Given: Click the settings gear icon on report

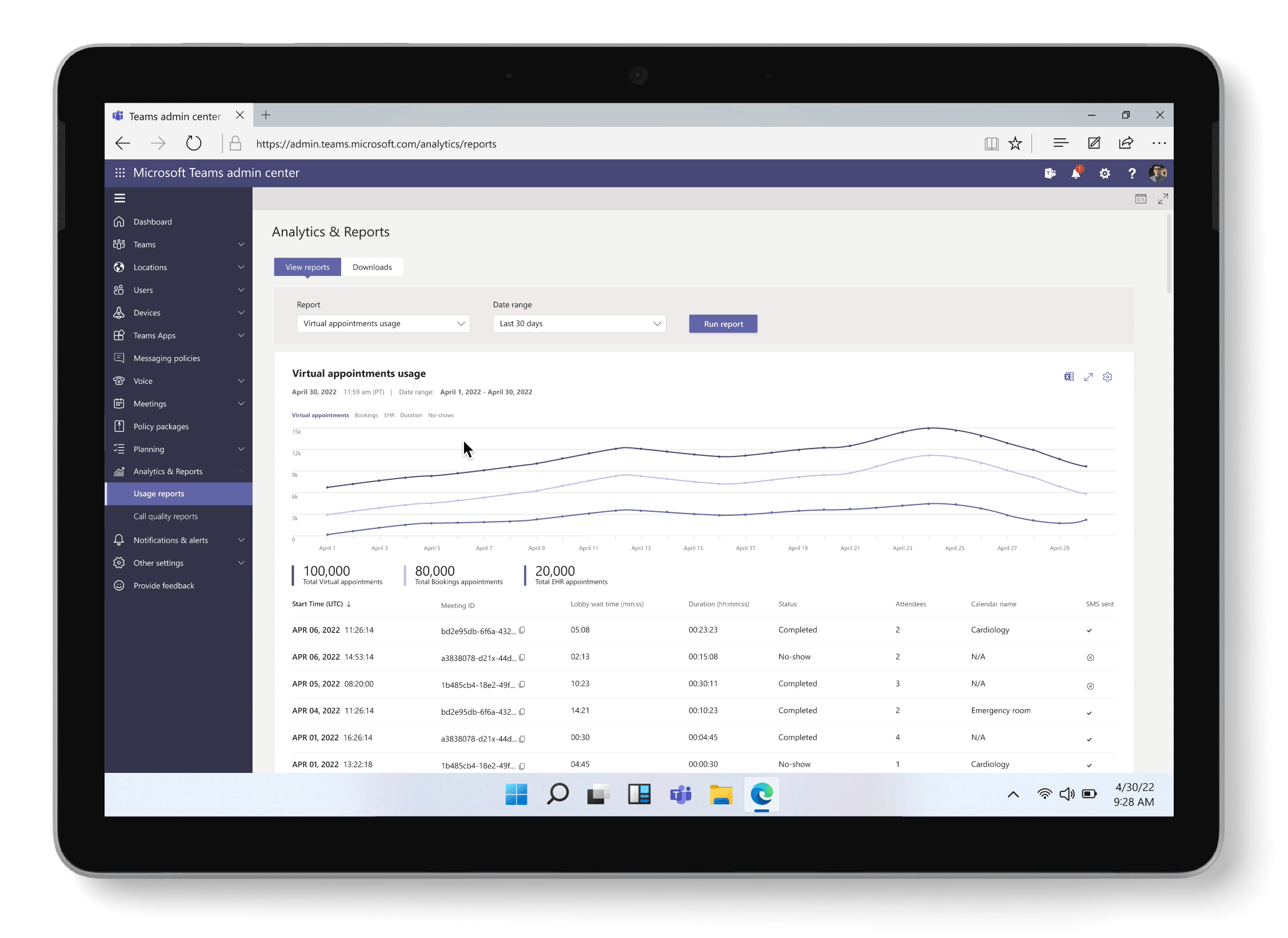Looking at the screenshot, I should (1108, 377).
